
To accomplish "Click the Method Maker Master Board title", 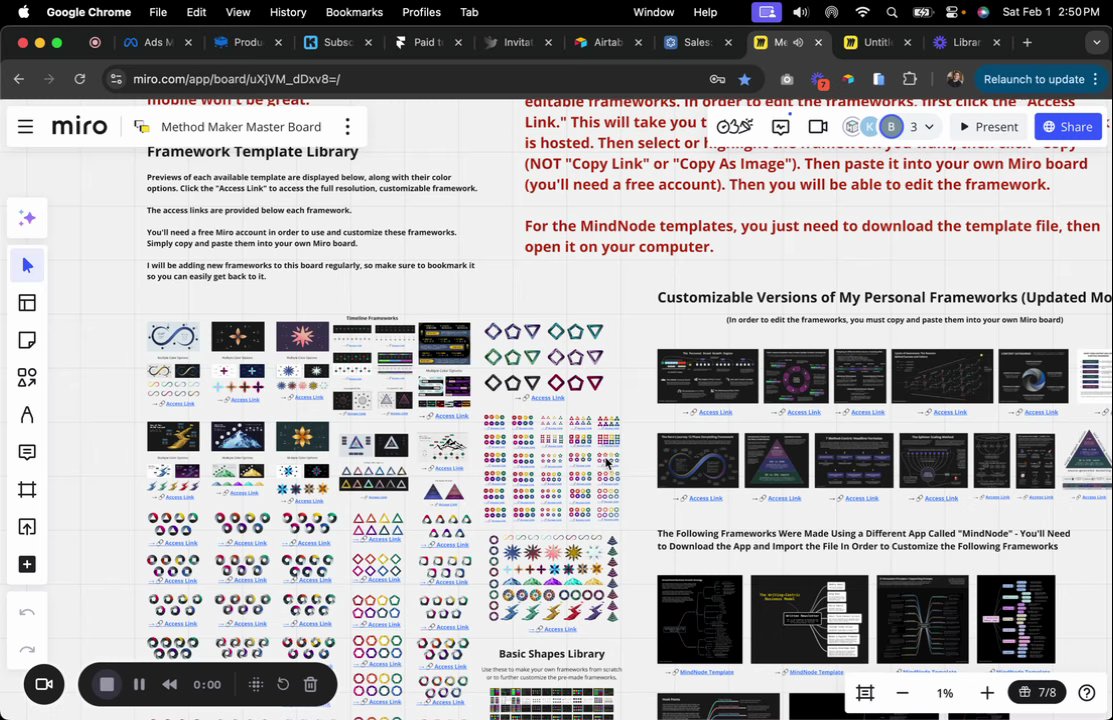I will coord(241,127).
